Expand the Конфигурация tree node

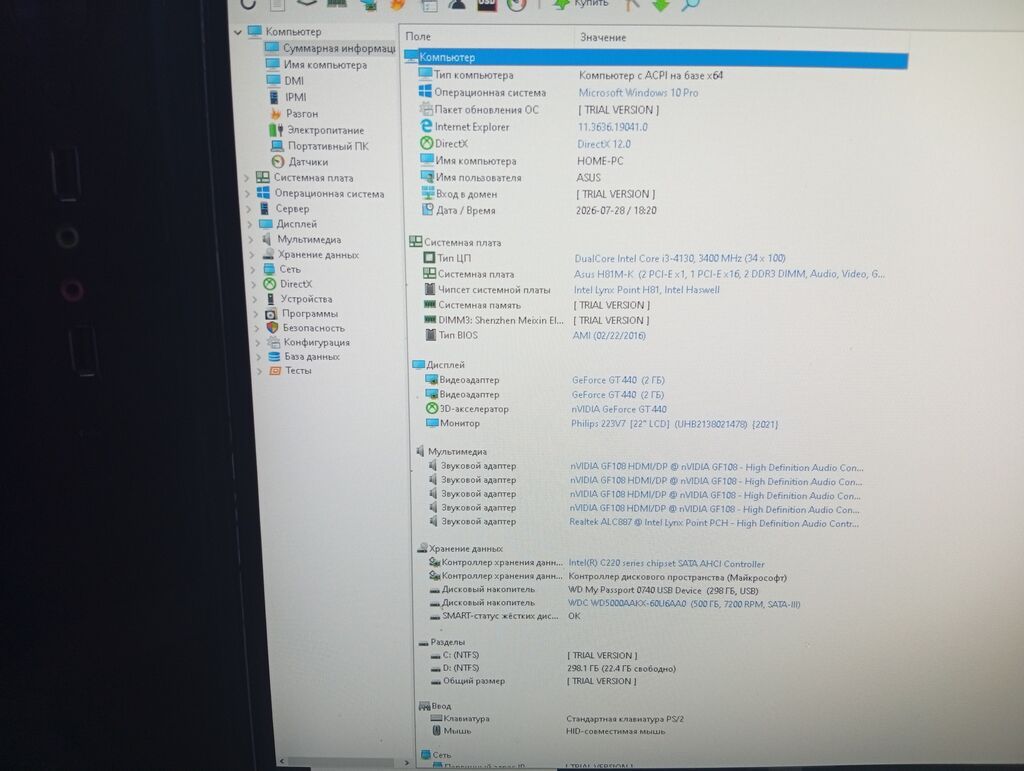(258, 342)
